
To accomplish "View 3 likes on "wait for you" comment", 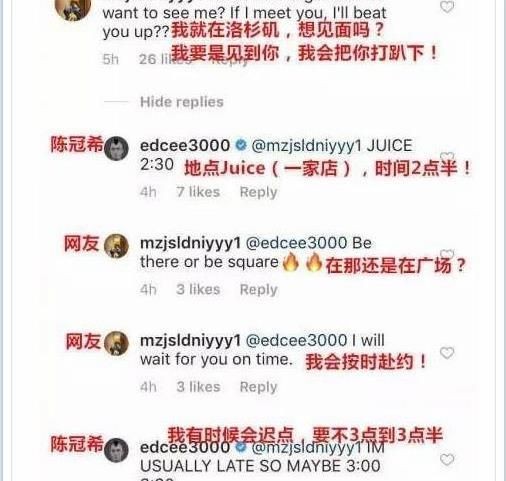I will [x=198, y=387].
